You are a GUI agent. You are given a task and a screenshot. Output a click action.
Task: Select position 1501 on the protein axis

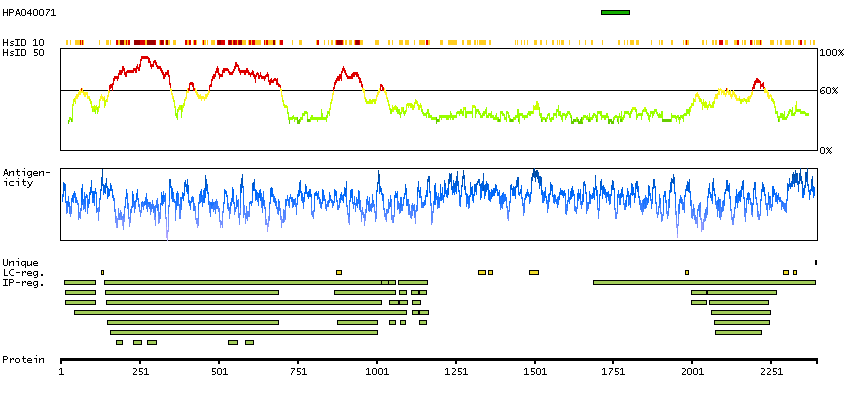point(535,371)
